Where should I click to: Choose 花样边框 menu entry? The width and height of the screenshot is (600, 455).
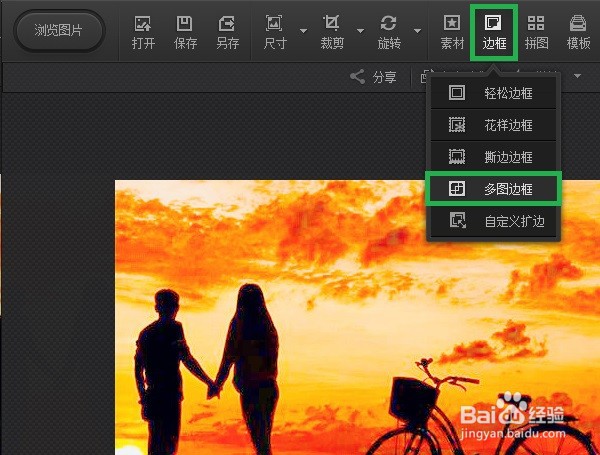click(x=493, y=125)
